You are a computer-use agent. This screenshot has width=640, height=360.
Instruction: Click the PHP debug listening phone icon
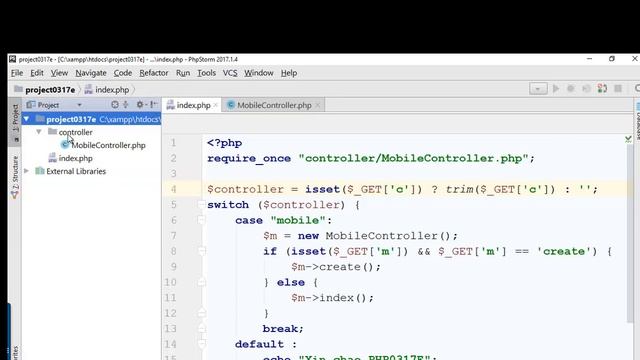[x=602, y=89]
